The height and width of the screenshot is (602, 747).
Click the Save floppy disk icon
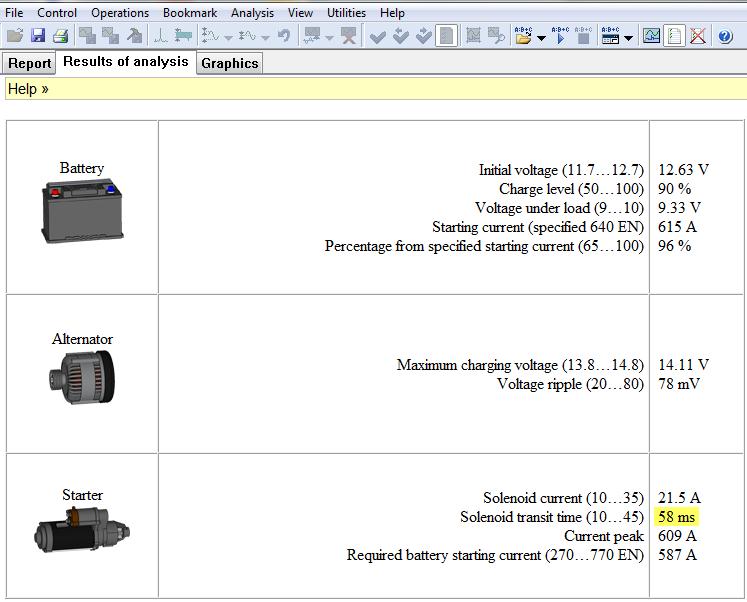pos(37,36)
